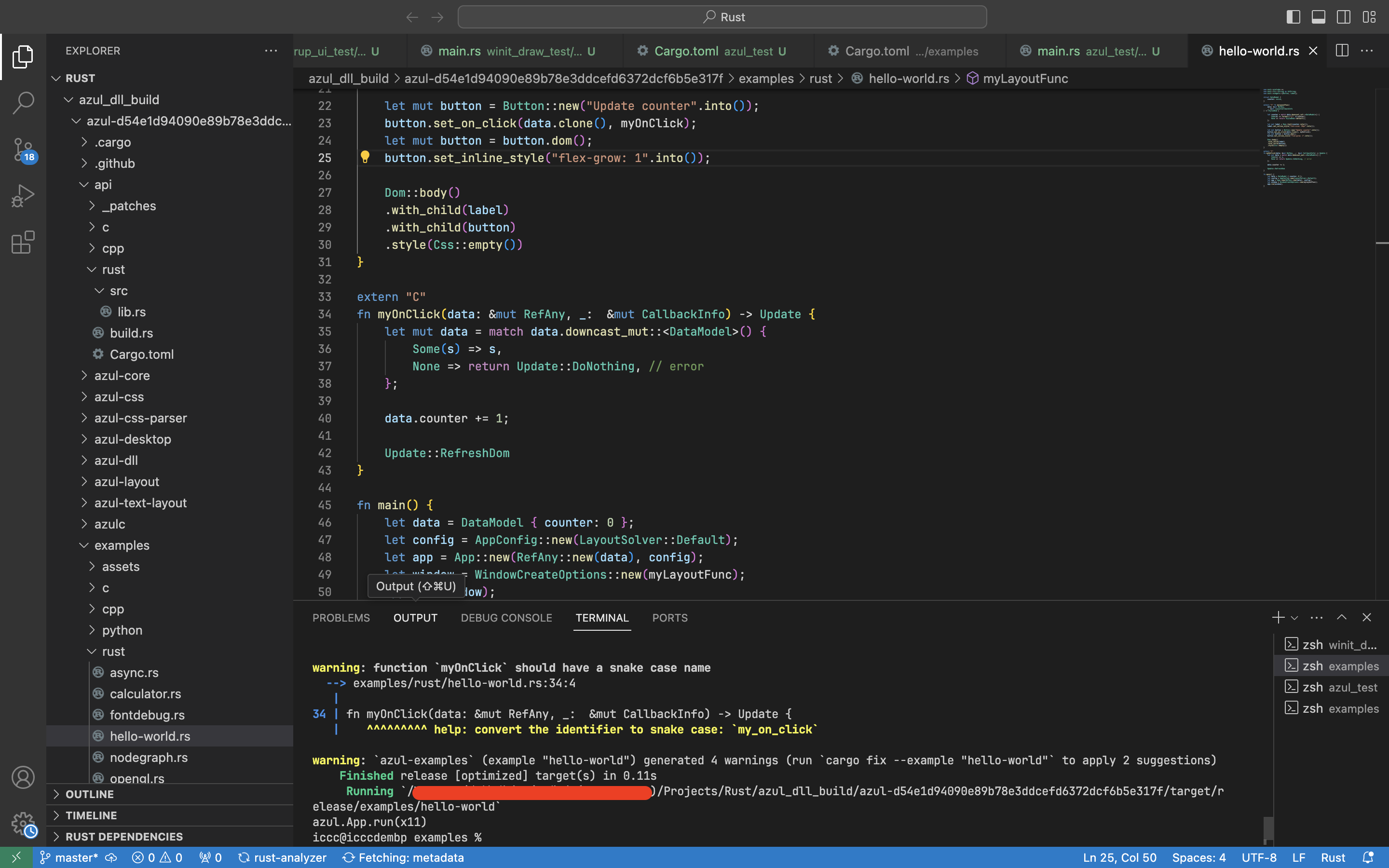This screenshot has height=868, width=1389.
Task: Toggle the secondary side bar
Action: pos(1344,17)
